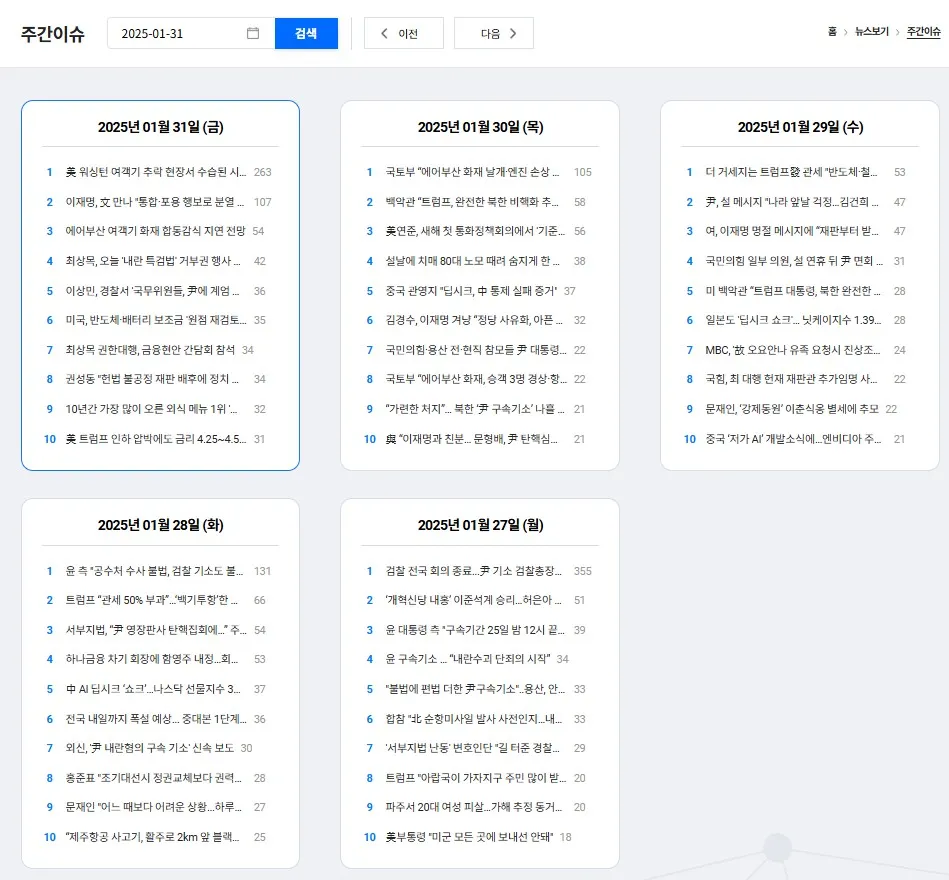Select the 2025년 01월 29일 (수) card header
Screen dimensions: 949x880
click(x=800, y=127)
